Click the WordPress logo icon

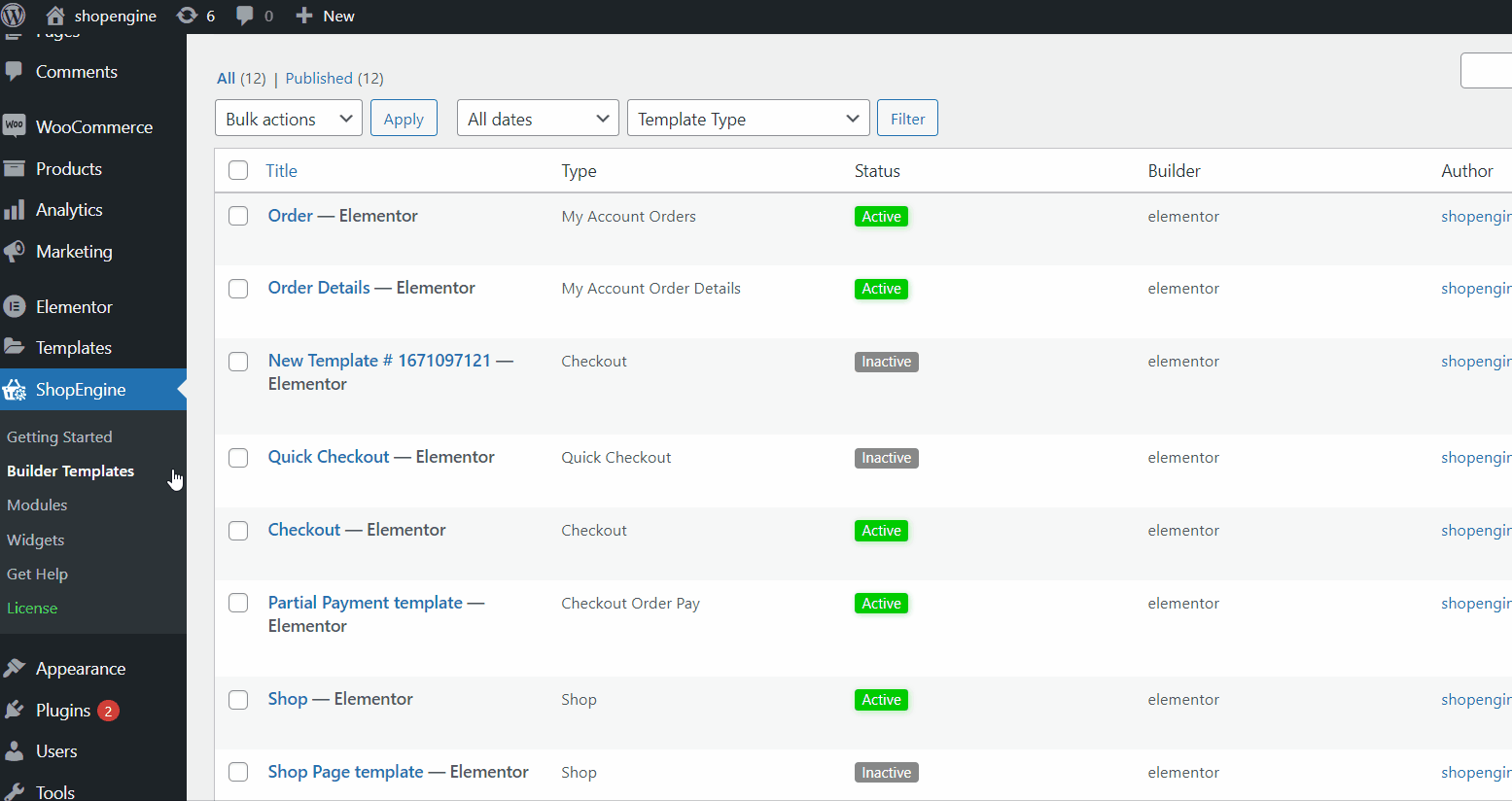click(14, 16)
